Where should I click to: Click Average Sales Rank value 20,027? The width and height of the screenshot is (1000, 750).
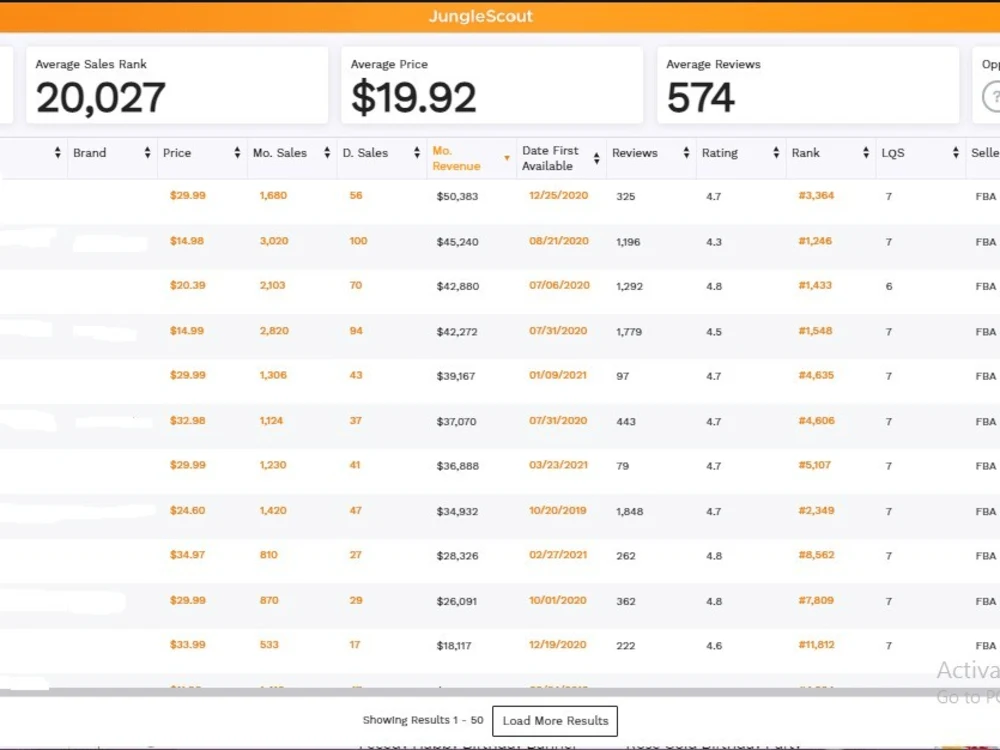101,98
